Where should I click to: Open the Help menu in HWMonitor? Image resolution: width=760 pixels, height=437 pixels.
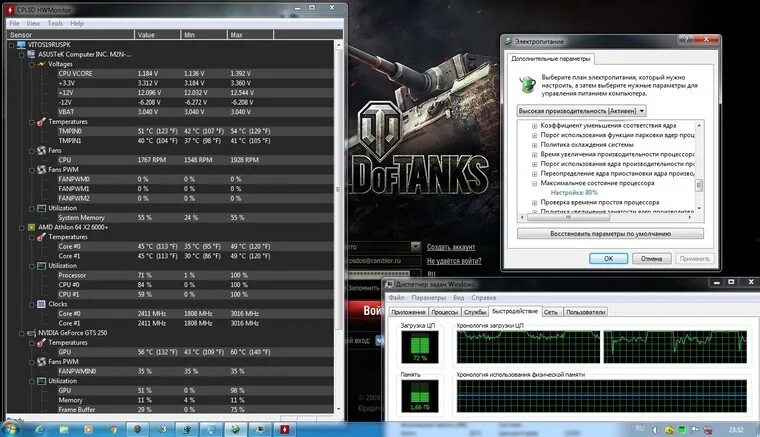77,23
